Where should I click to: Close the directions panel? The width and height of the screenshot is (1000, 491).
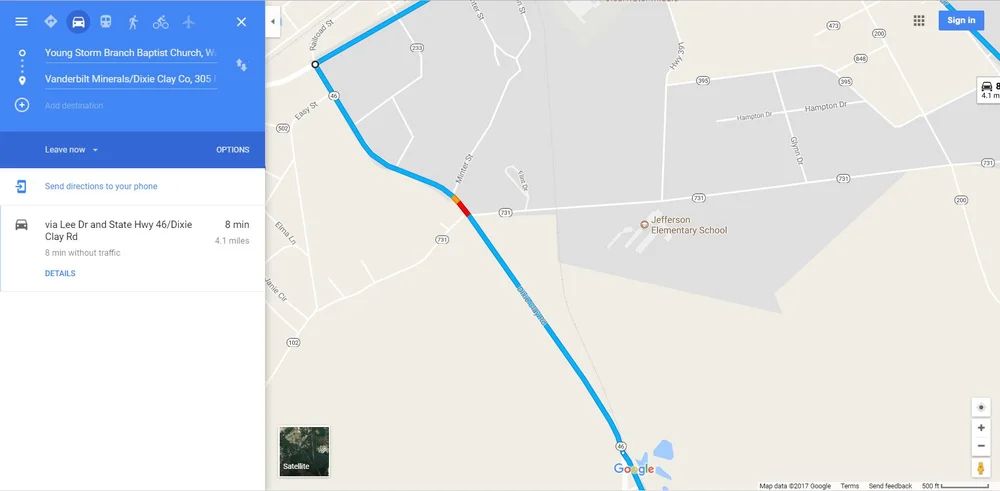coord(241,22)
